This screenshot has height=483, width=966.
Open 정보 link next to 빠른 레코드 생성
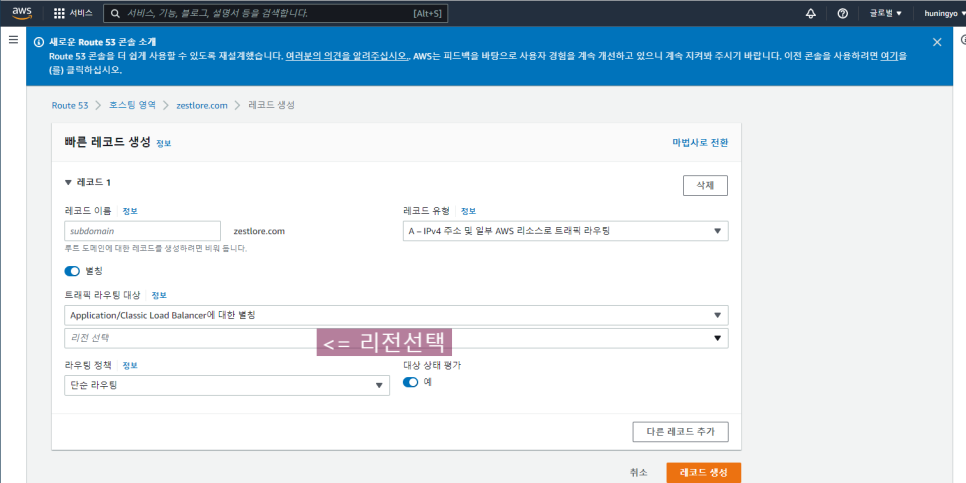163,143
